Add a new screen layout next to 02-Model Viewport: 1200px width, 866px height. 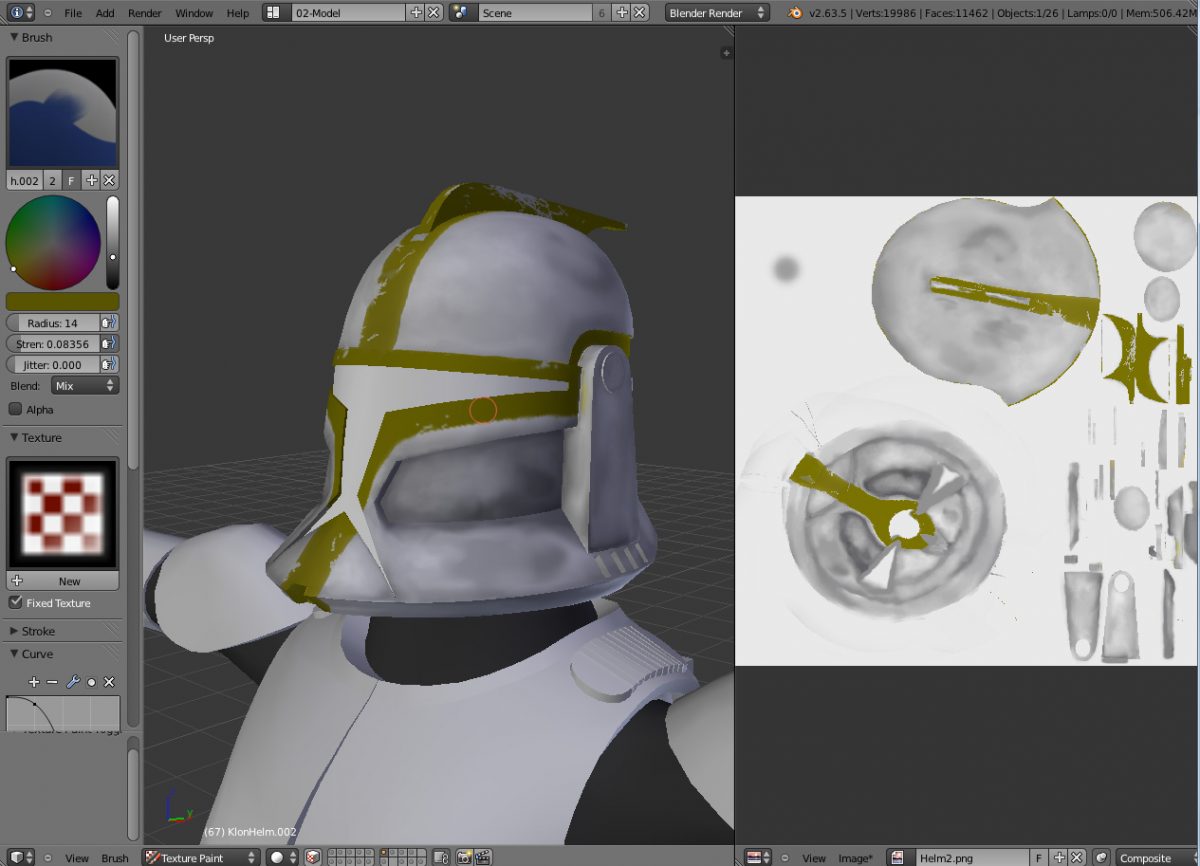[x=416, y=13]
